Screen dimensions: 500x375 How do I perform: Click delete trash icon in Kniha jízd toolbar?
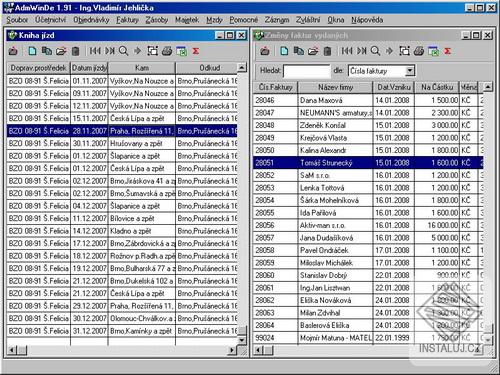76,51
